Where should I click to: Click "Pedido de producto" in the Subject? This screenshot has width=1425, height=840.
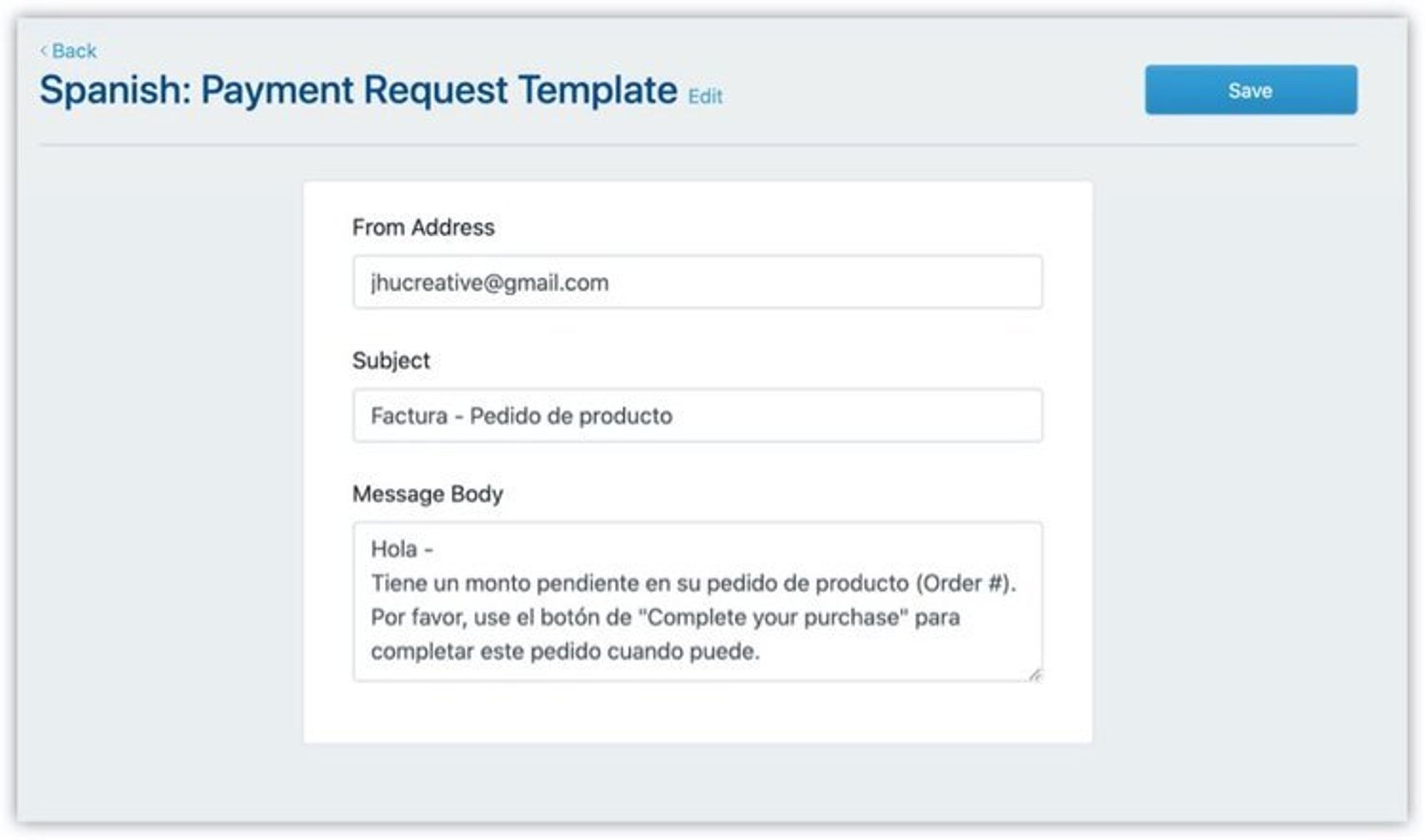(x=571, y=416)
